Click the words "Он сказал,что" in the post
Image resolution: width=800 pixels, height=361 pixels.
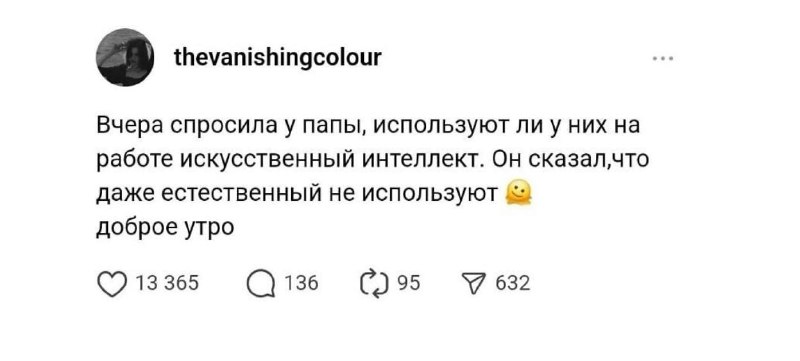click(x=568, y=160)
